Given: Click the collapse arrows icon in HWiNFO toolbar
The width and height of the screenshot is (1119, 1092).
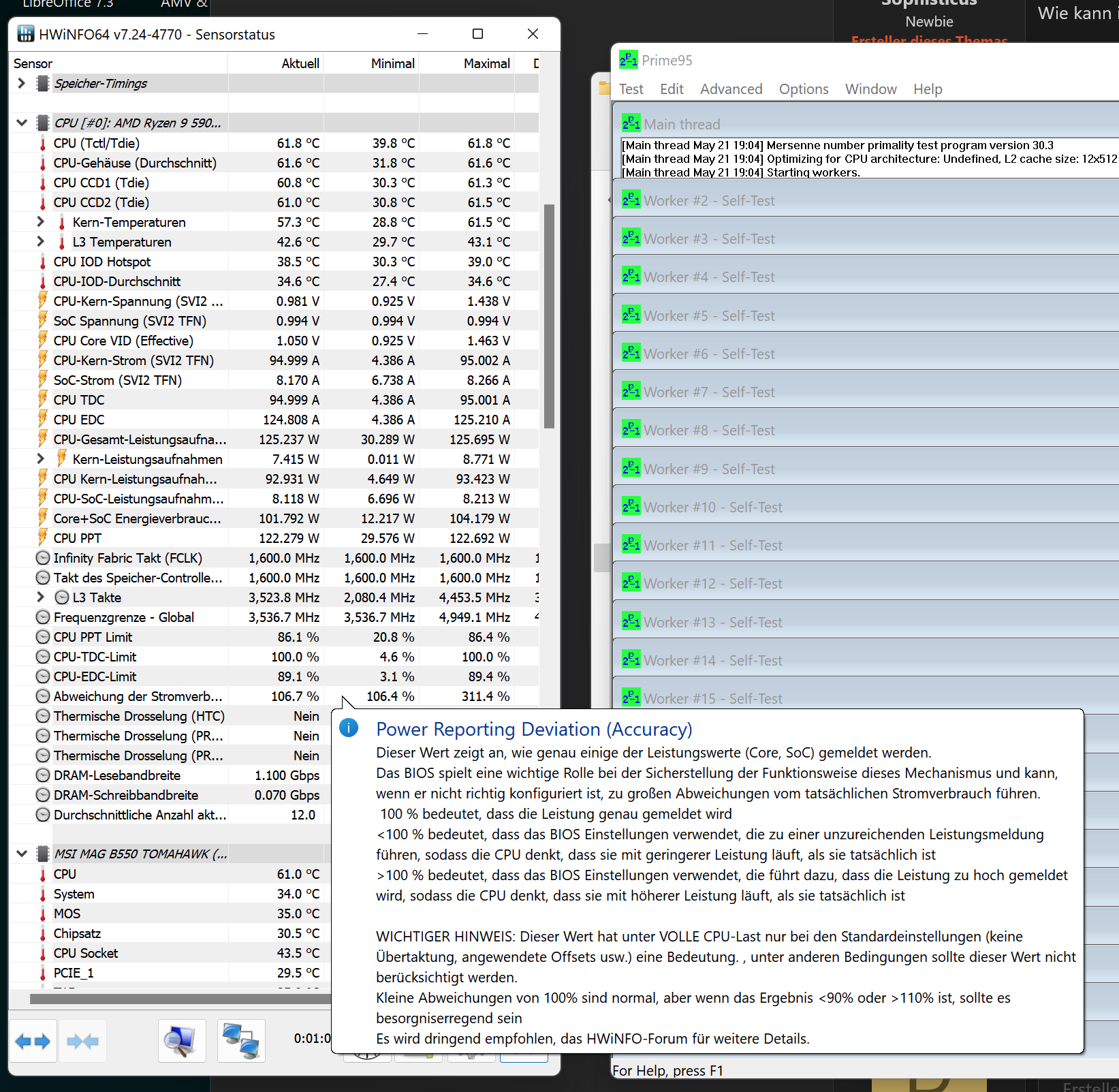Looking at the screenshot, I should click(x=82, y=1040).
